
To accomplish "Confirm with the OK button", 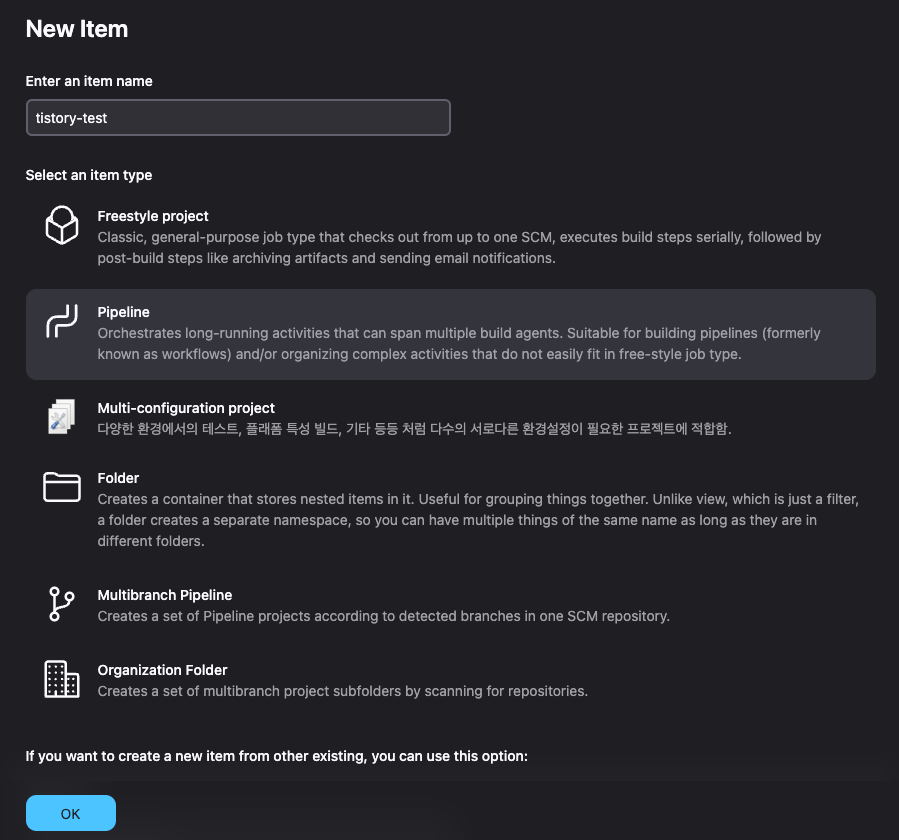I will pyautogui.click(x=71, y=813).
